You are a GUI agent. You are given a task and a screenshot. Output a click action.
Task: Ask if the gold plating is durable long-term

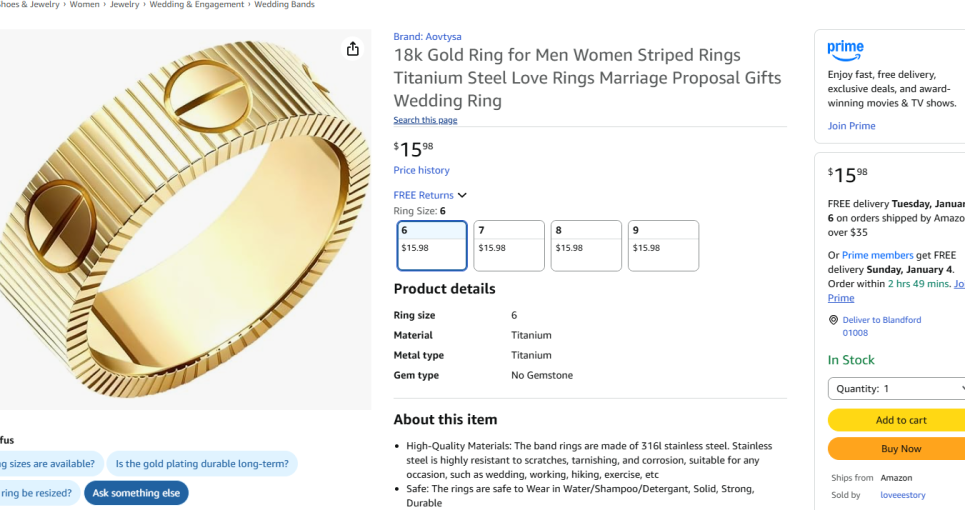click(202, 463)
